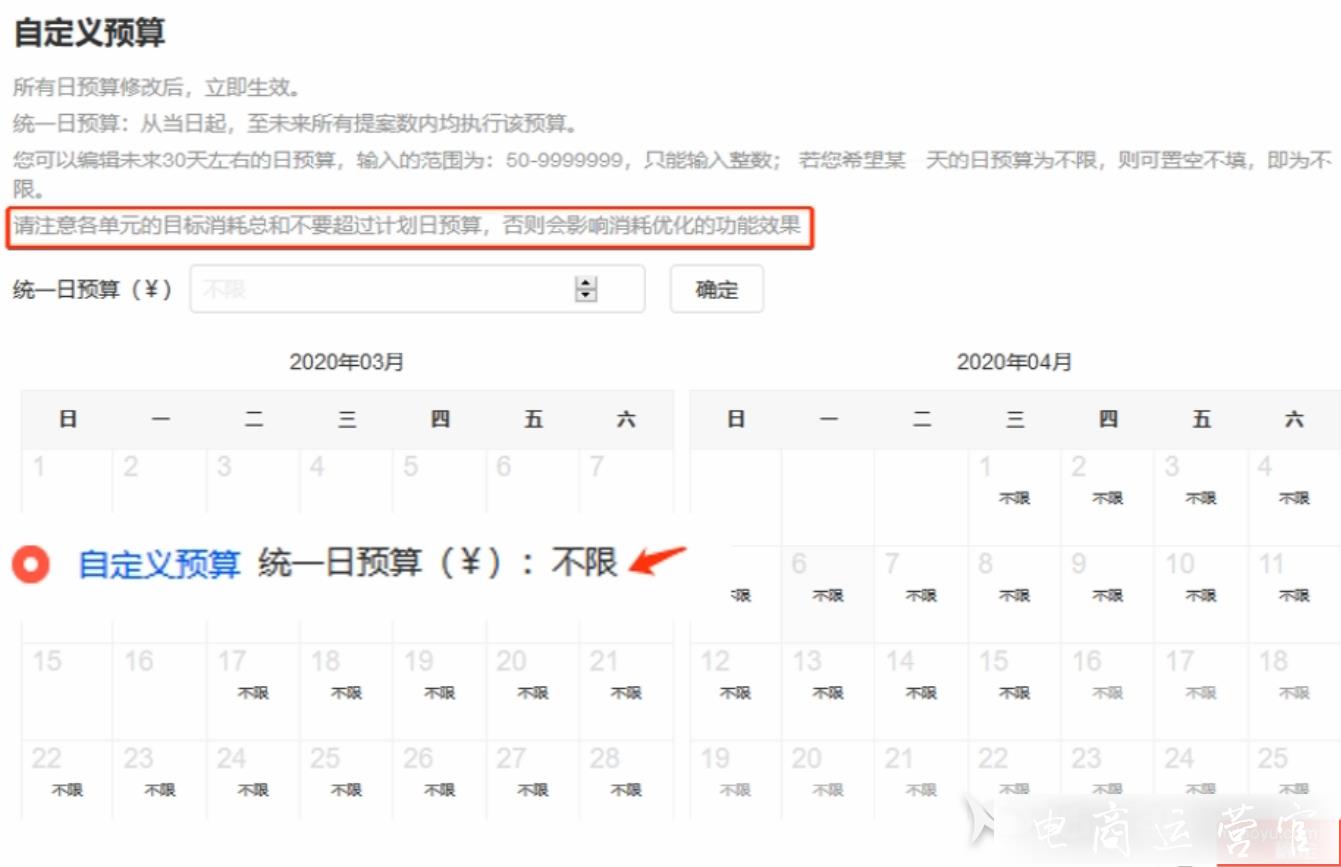Pick April 21 budget cell

921,781
